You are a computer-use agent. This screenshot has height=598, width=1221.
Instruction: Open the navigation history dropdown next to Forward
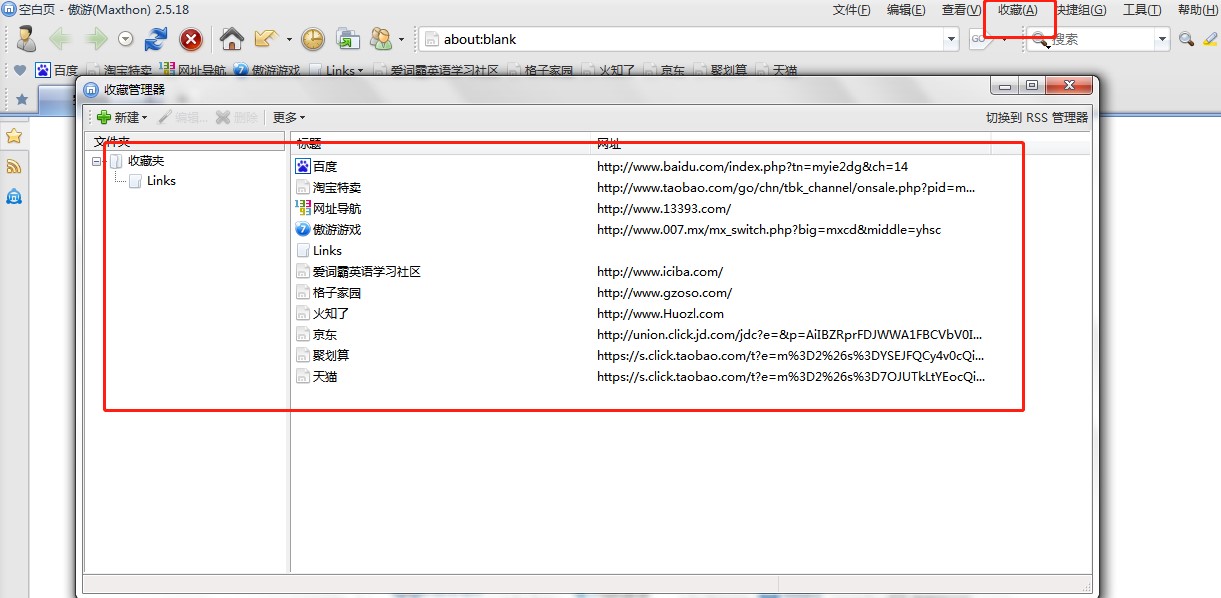[x=125, y=39]
